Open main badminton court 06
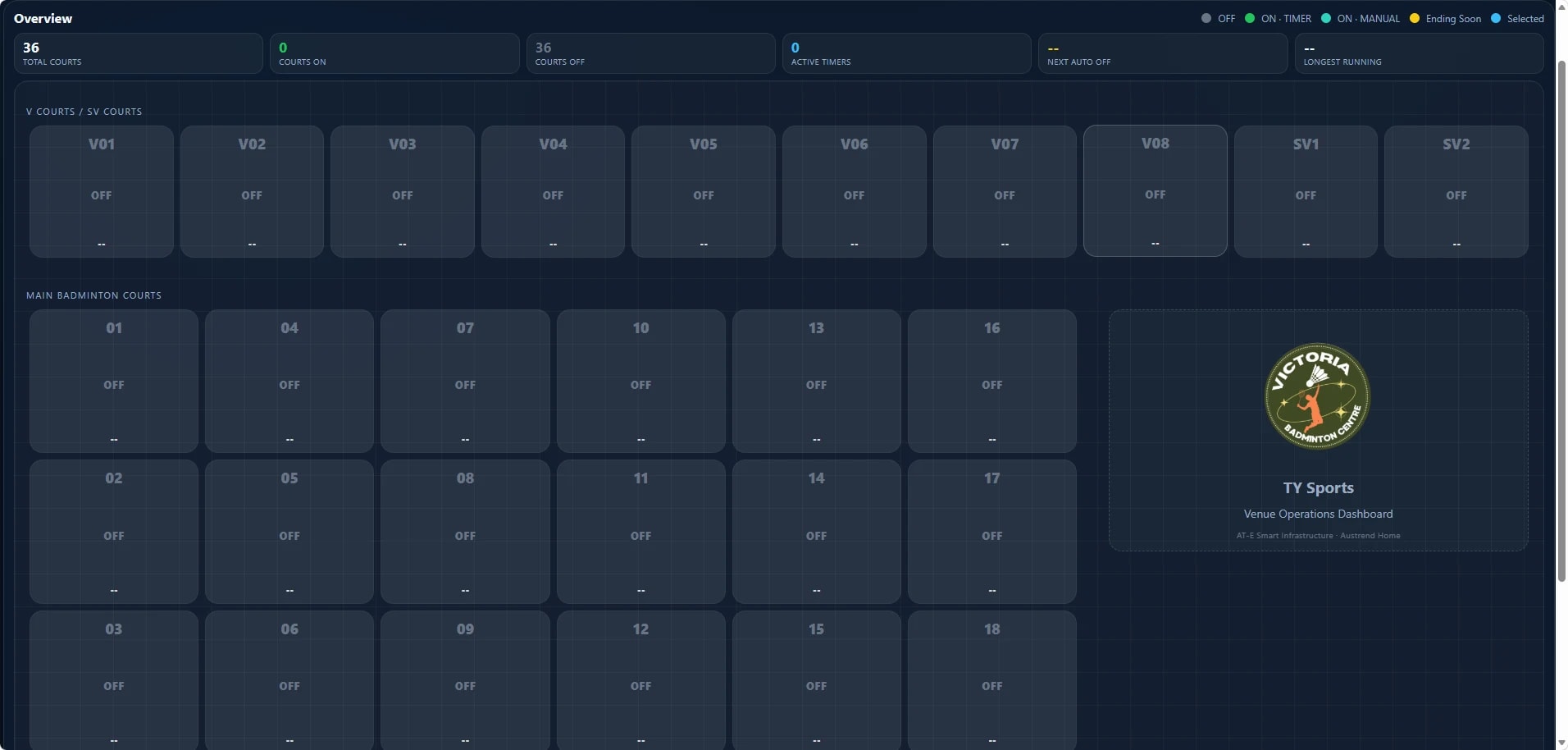The height and width of the screenshot is (750, 1568). [289, 680]
